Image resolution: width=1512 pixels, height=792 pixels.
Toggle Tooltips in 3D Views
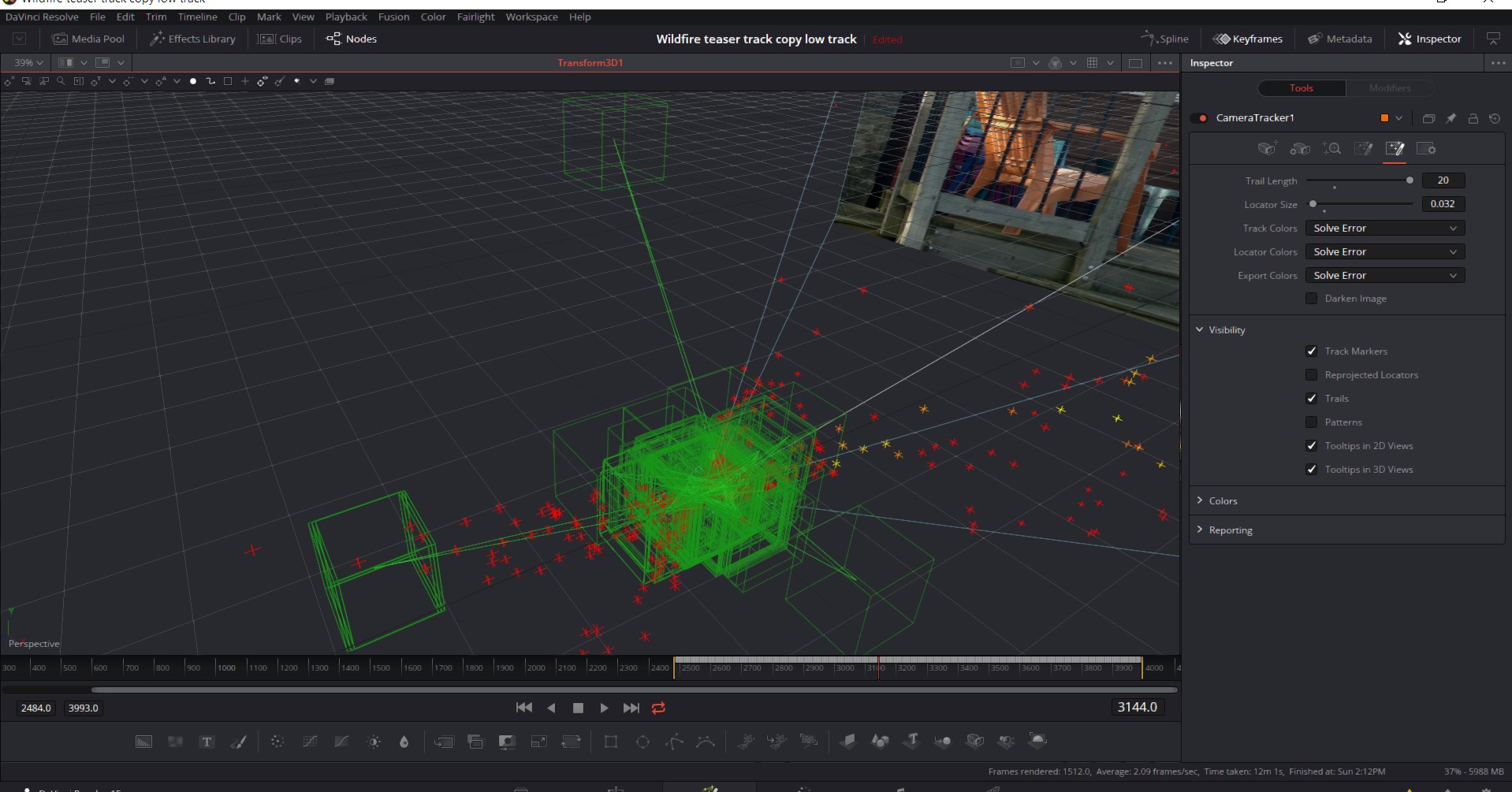point(1312,469)
